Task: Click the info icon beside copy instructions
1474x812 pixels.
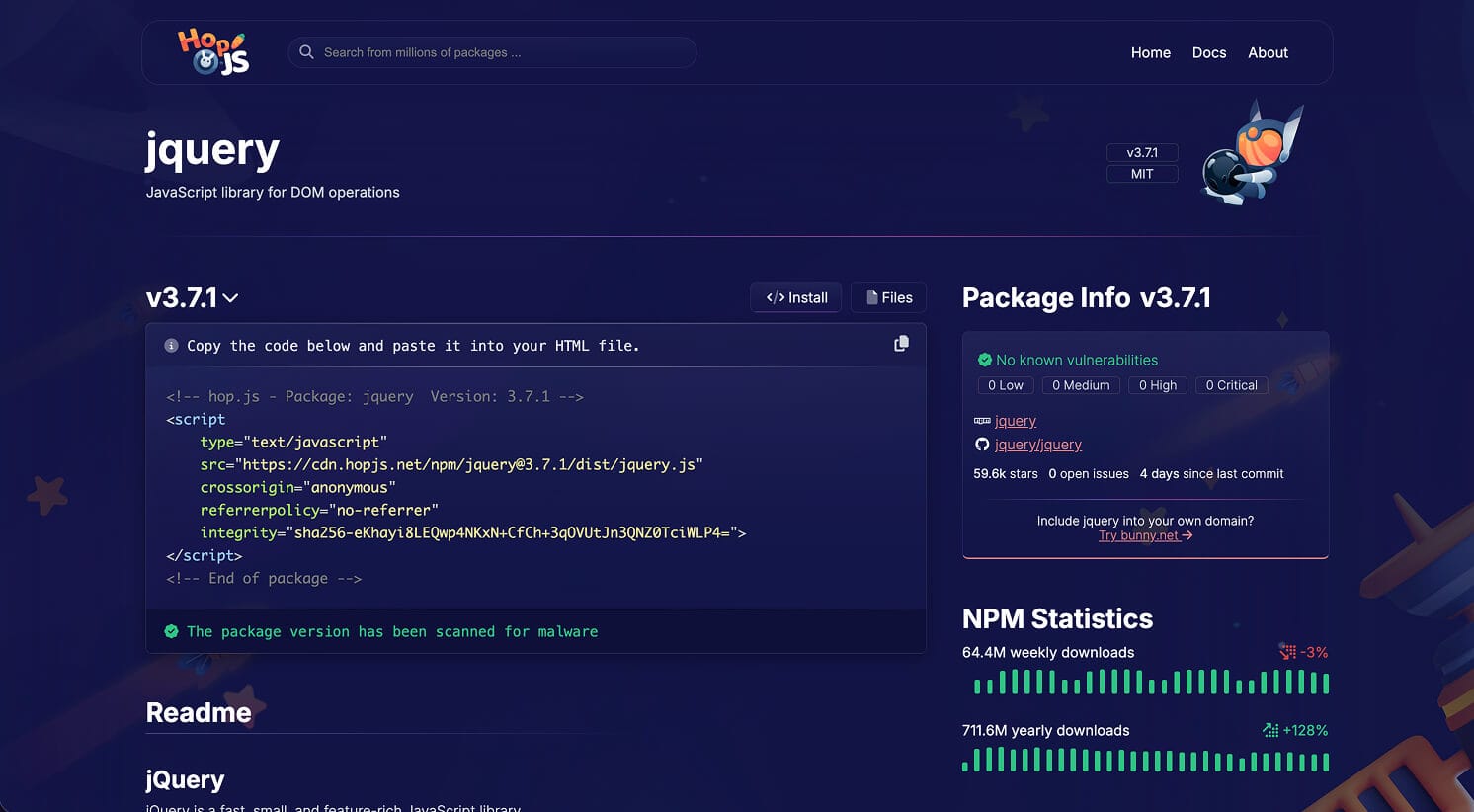Action: (x=171, y=346)
